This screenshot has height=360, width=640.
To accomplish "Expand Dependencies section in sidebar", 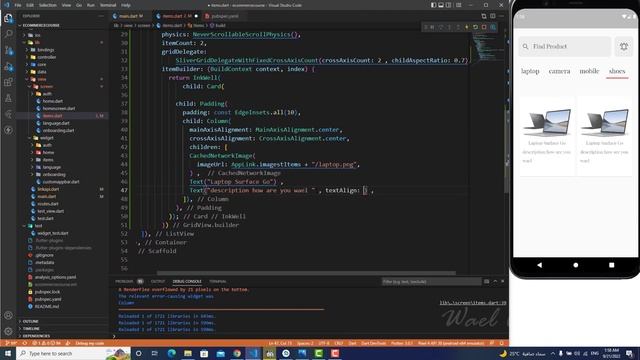I will (x=36, y=336).
